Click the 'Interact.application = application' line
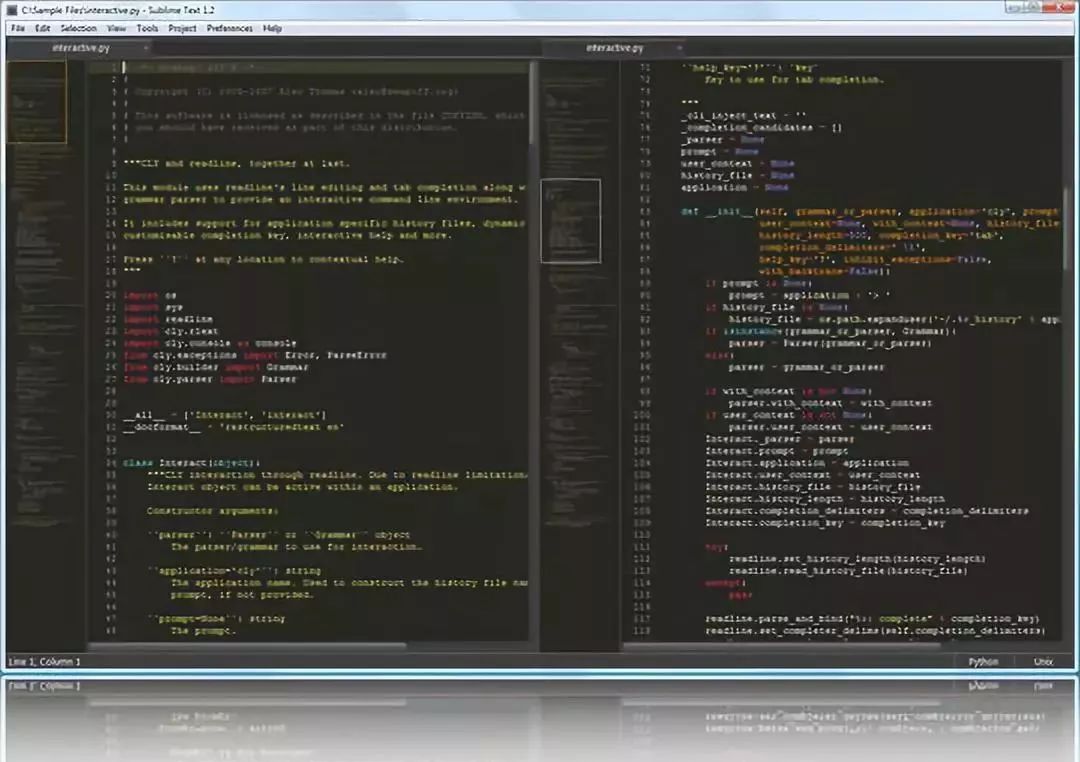 tap(807, 463)
